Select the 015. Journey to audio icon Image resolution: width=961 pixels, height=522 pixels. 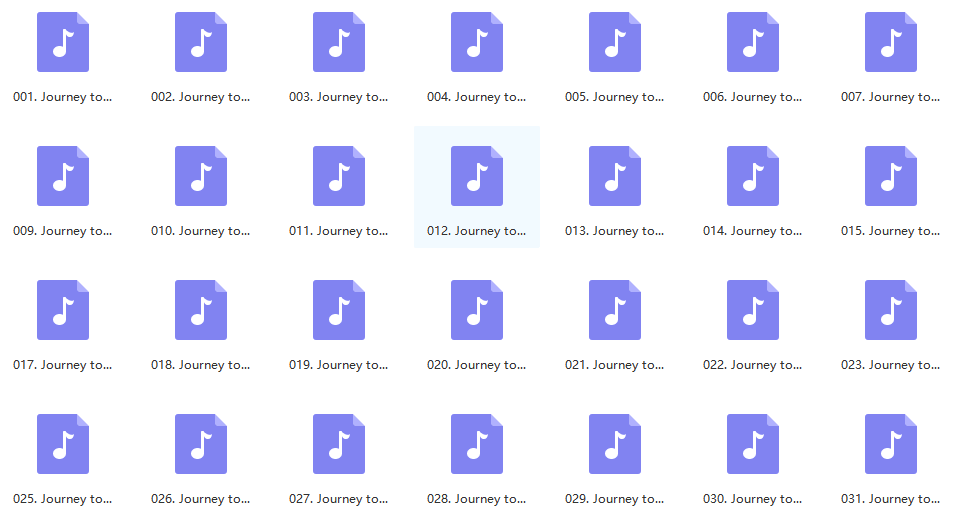(x=890, y=176)
